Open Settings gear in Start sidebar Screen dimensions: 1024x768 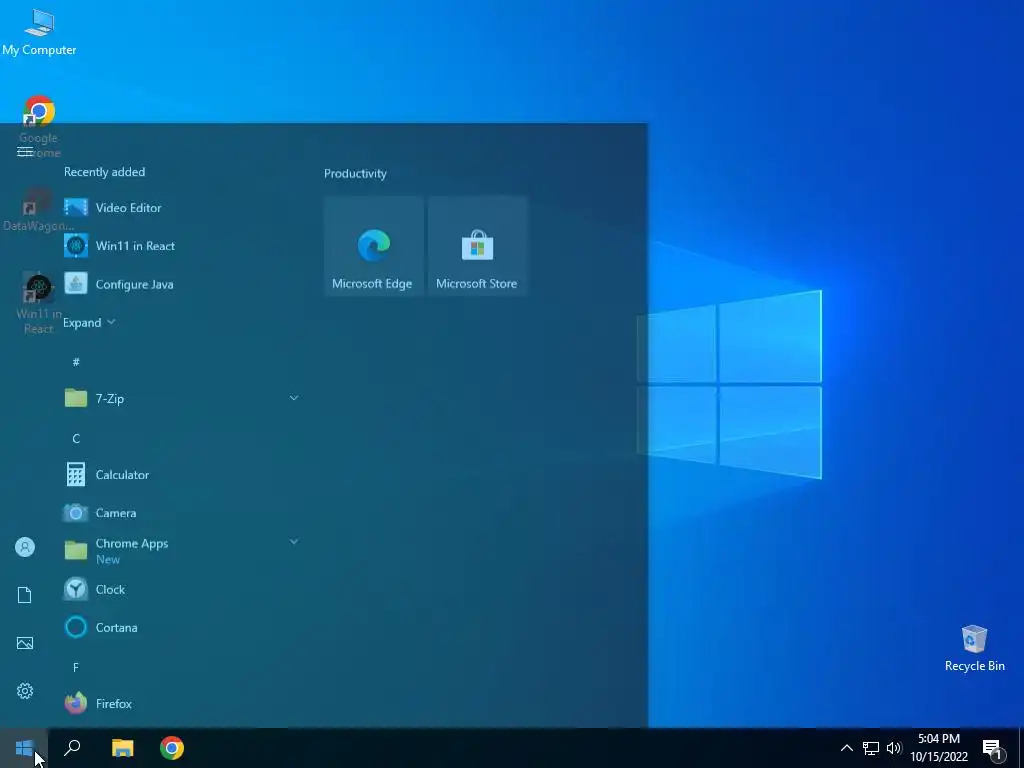click(x=25, y=691)
